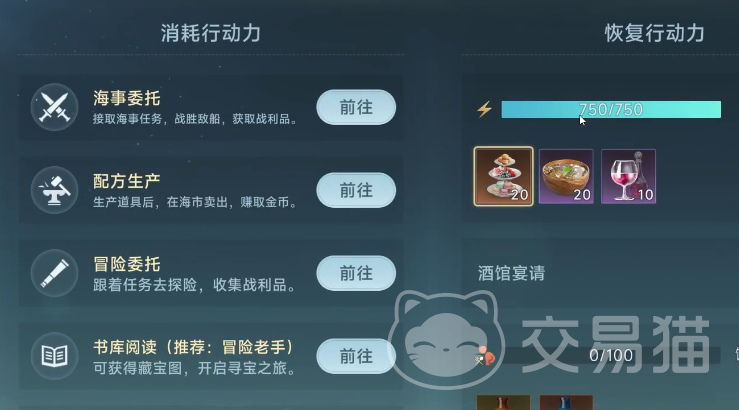Go to 海事委托 via 前往 button
The image size is (739, 410).
pyautogui.click(x=356, y=107)
